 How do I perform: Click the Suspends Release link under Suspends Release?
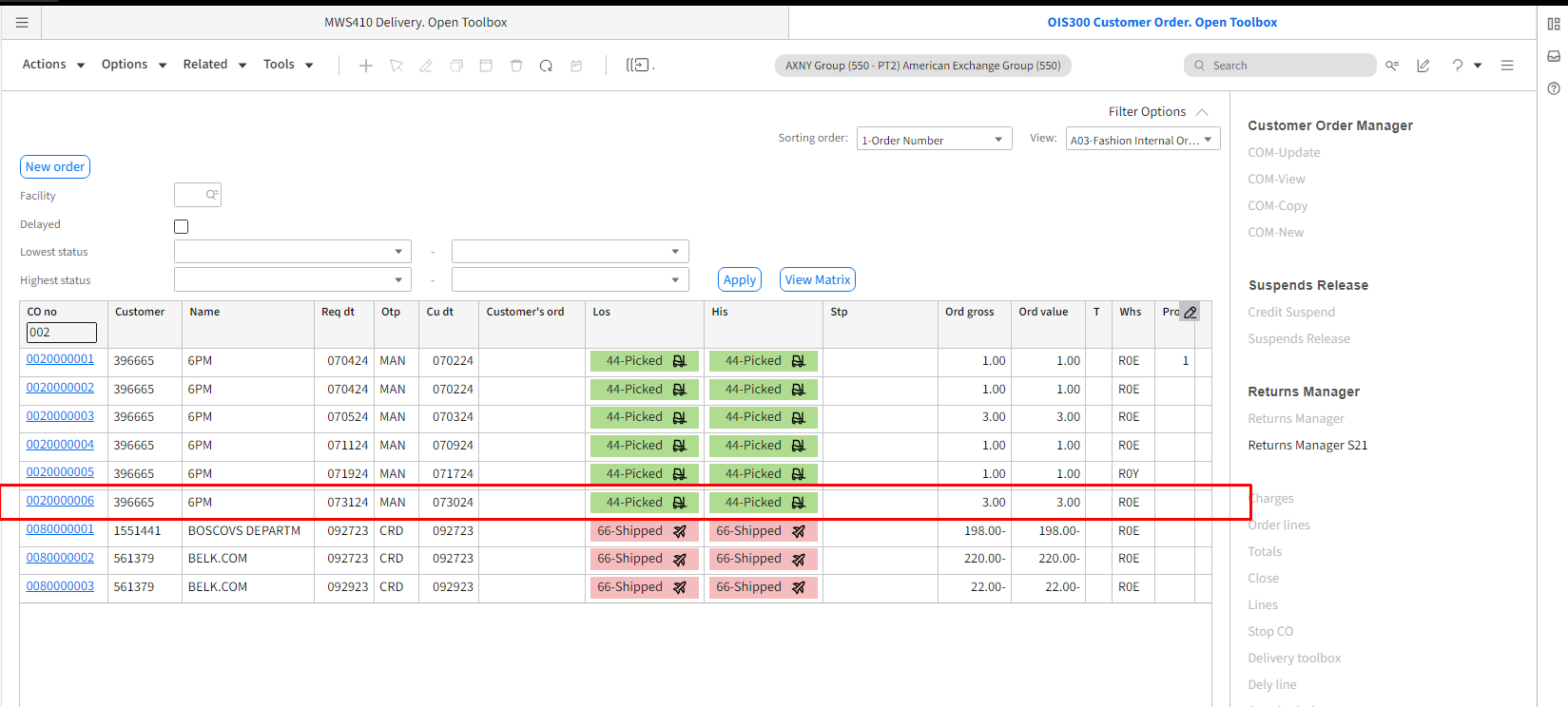1299,338
